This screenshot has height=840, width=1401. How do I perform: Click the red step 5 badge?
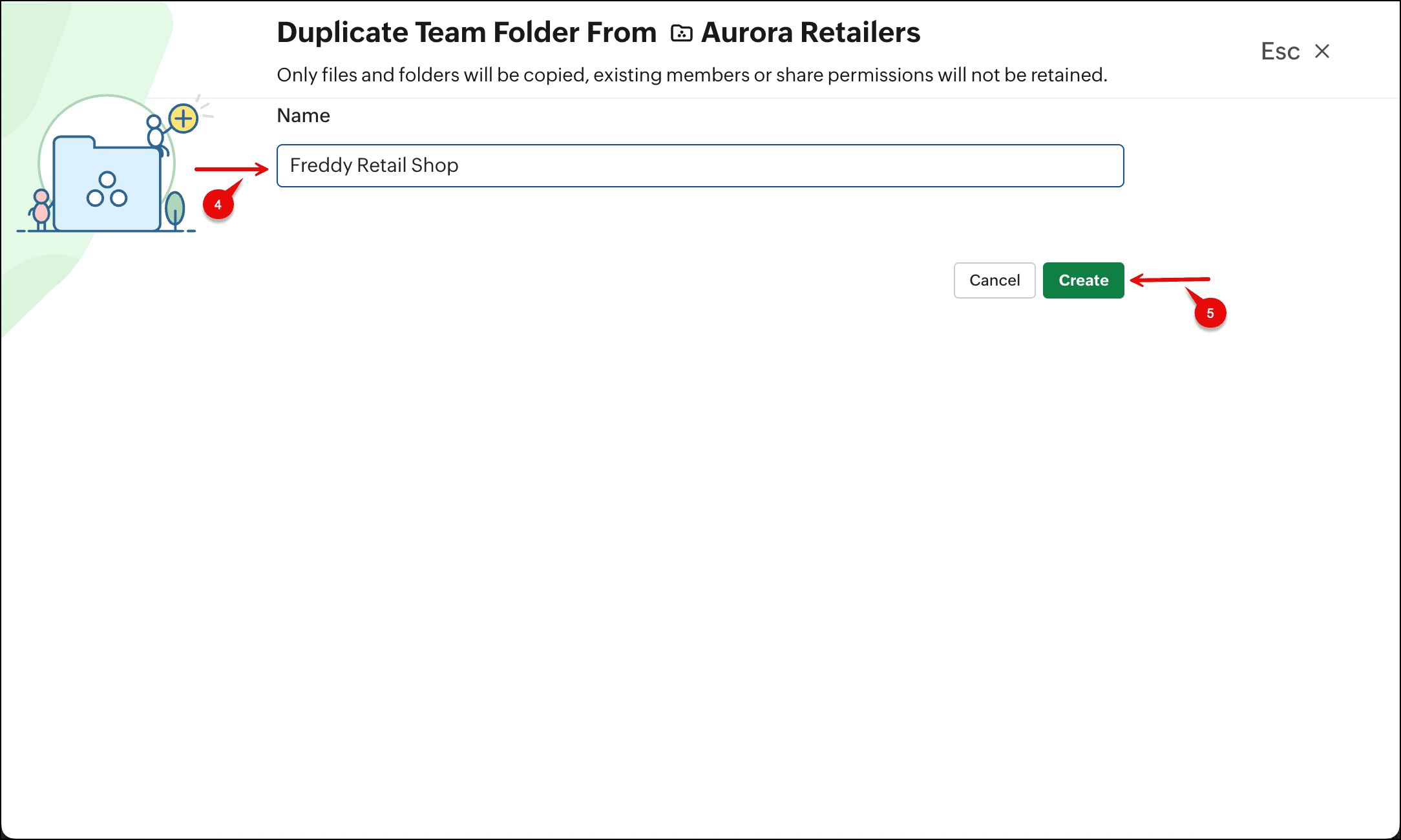[x=1210, y=313]
